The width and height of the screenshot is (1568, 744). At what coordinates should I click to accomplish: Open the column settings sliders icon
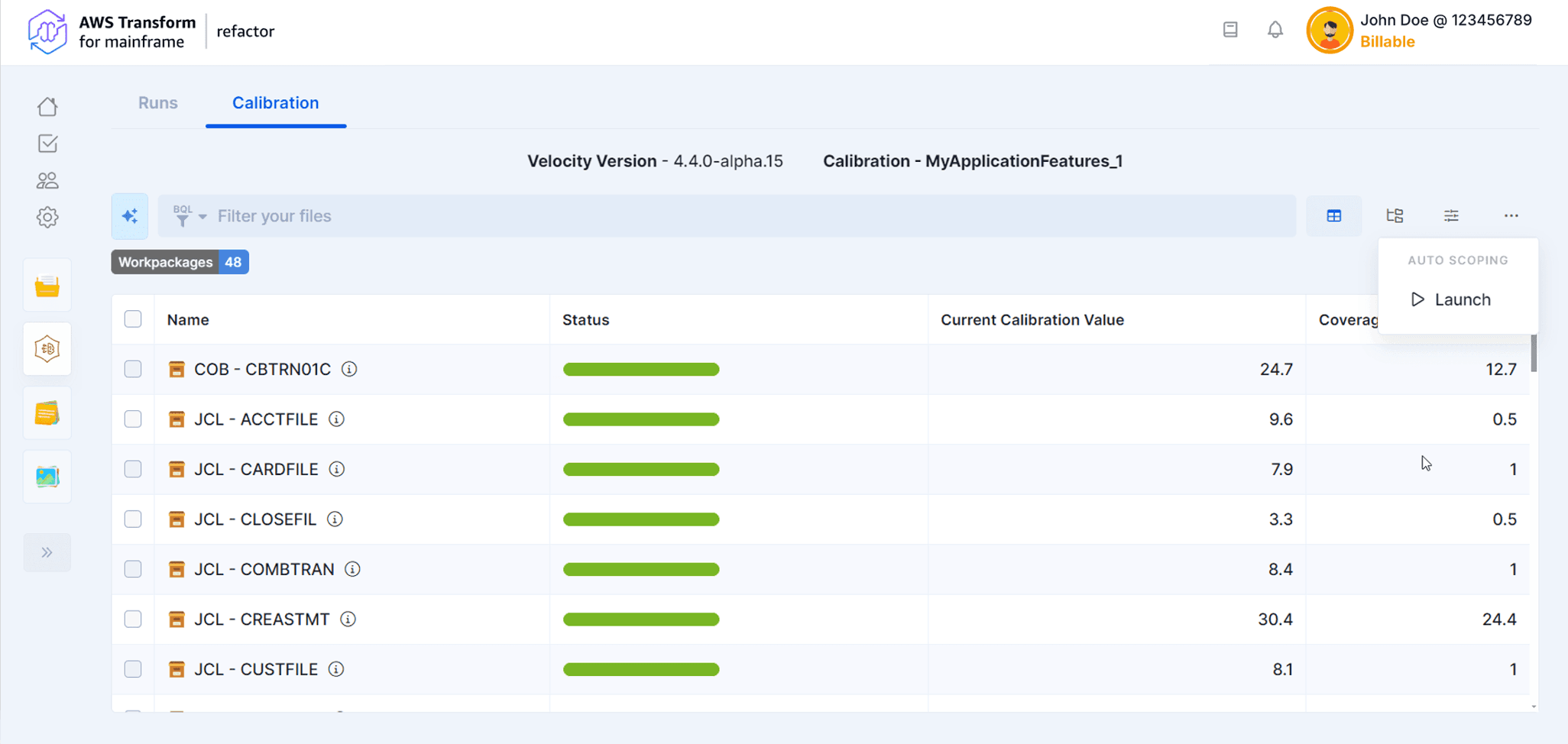(1451, 216)
